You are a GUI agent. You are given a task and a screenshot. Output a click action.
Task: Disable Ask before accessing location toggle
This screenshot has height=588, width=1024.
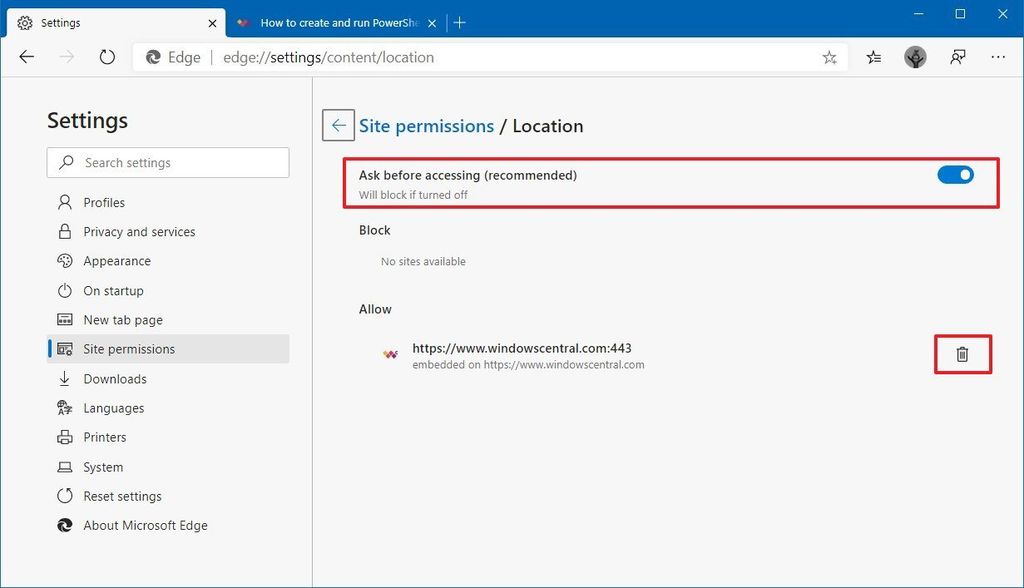955,174
